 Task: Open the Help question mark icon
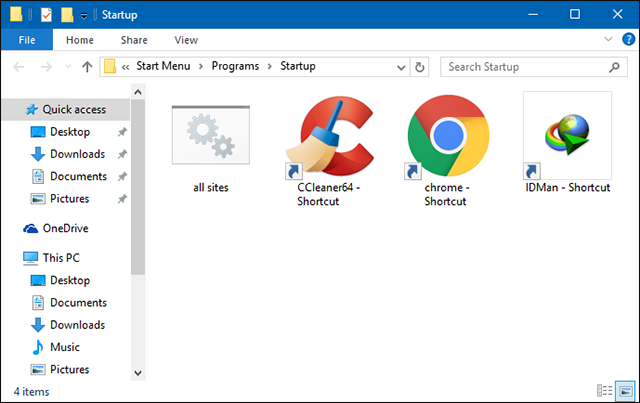(628, 39)
